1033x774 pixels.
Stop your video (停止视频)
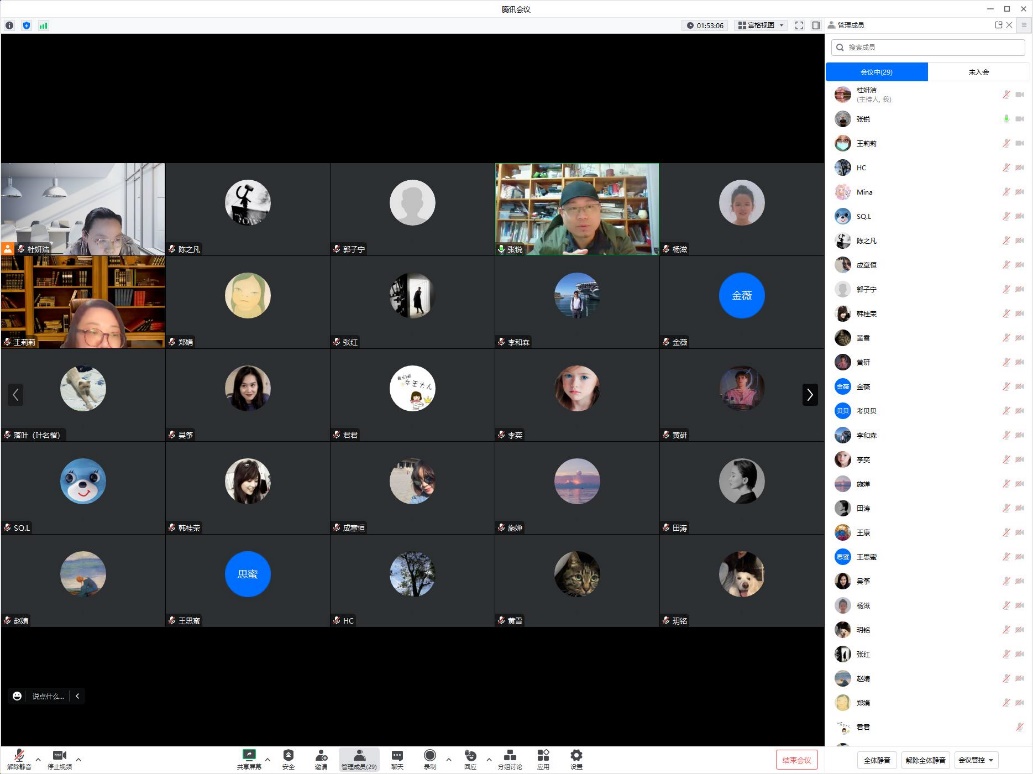(x=59, y=756)
